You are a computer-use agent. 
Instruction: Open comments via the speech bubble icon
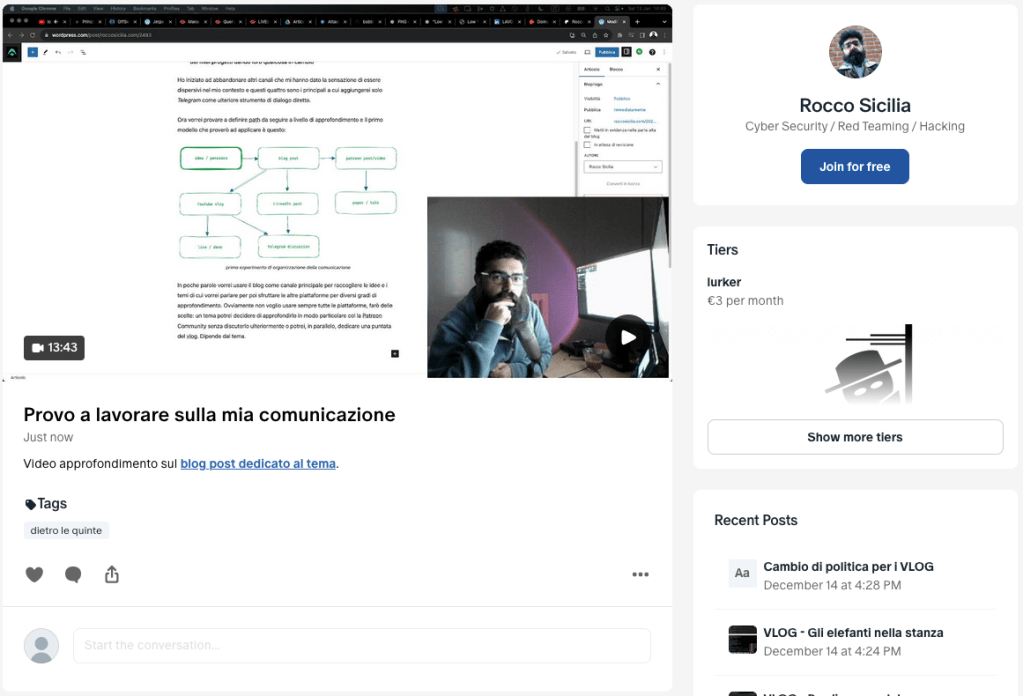pos(73,574)
